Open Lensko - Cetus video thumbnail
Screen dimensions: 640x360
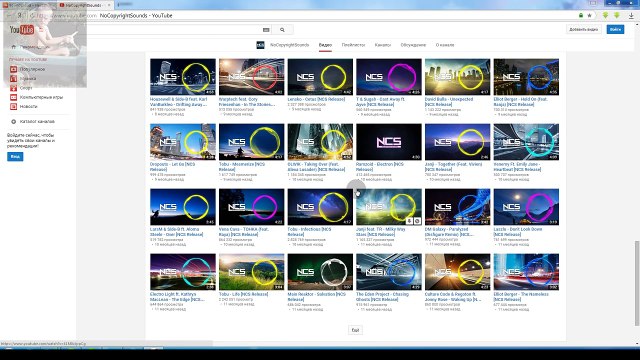[x=320, y=77]
